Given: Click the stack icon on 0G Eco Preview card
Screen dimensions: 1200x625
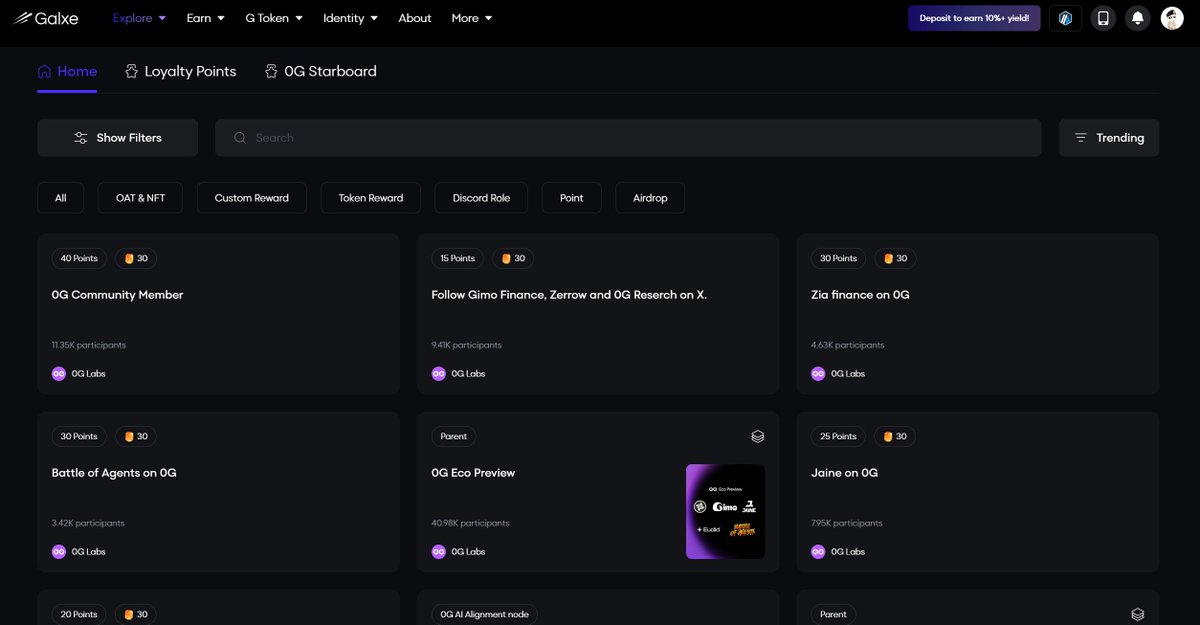Looking at the screenshot, I should pyautogui.click(x=758, y=437).
